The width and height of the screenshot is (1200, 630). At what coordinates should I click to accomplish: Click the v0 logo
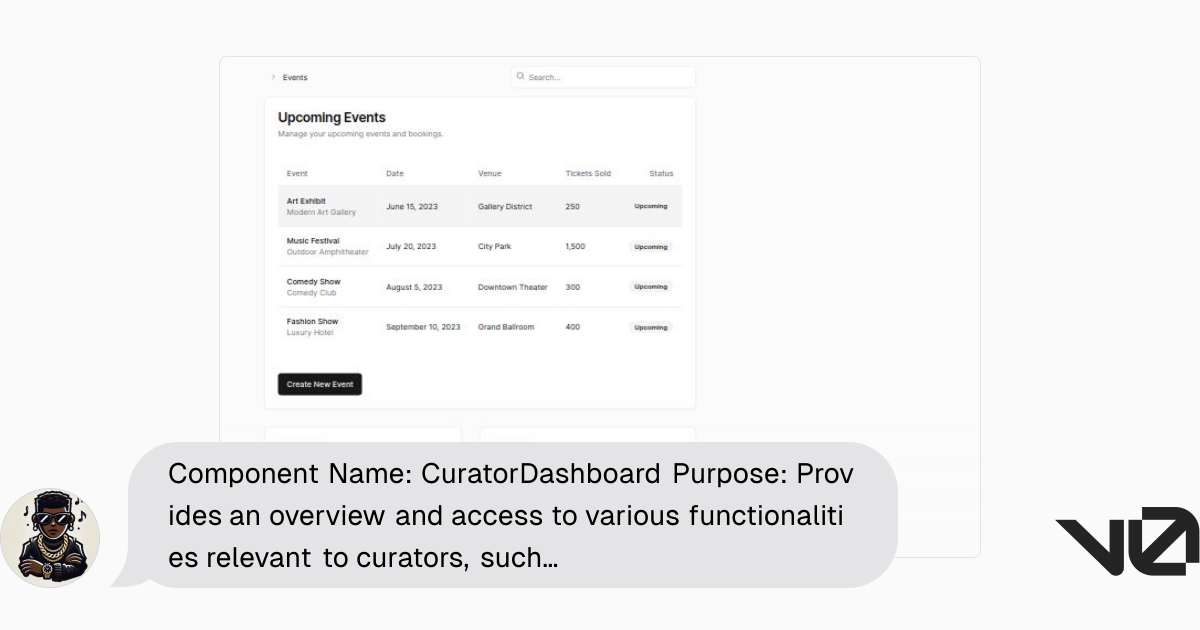[x=1127, y=542]
